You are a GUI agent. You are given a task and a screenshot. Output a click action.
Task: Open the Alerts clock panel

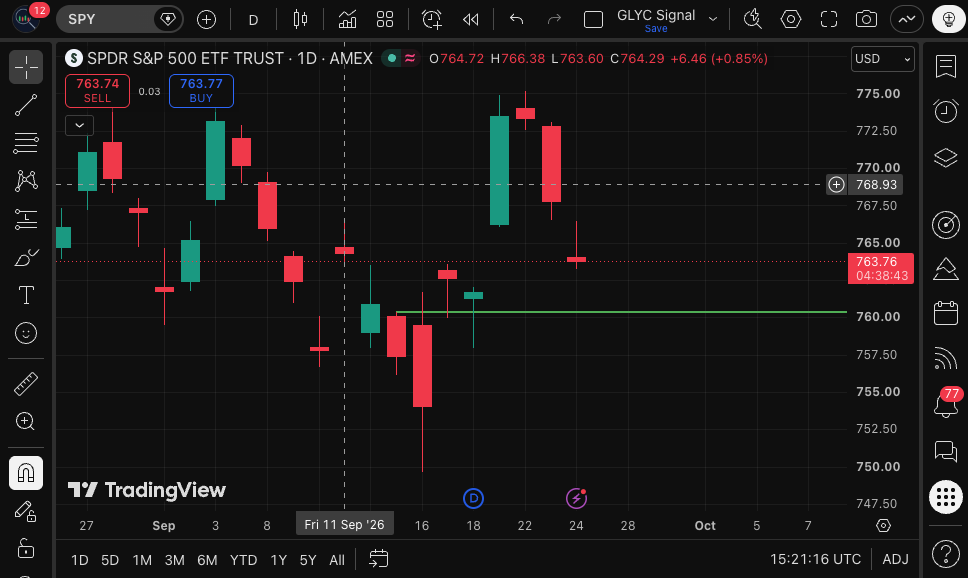coord(946,111)
